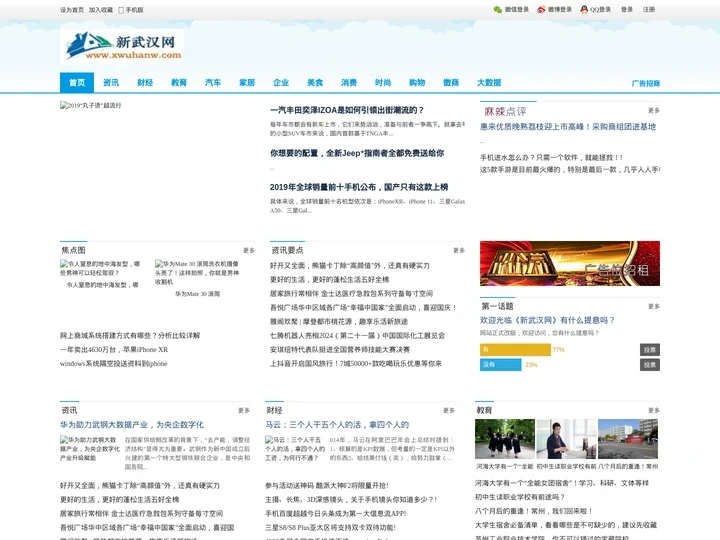Open the 教育 navigation tab
Viewport: 720px width, 540px height.
point(179,83)
